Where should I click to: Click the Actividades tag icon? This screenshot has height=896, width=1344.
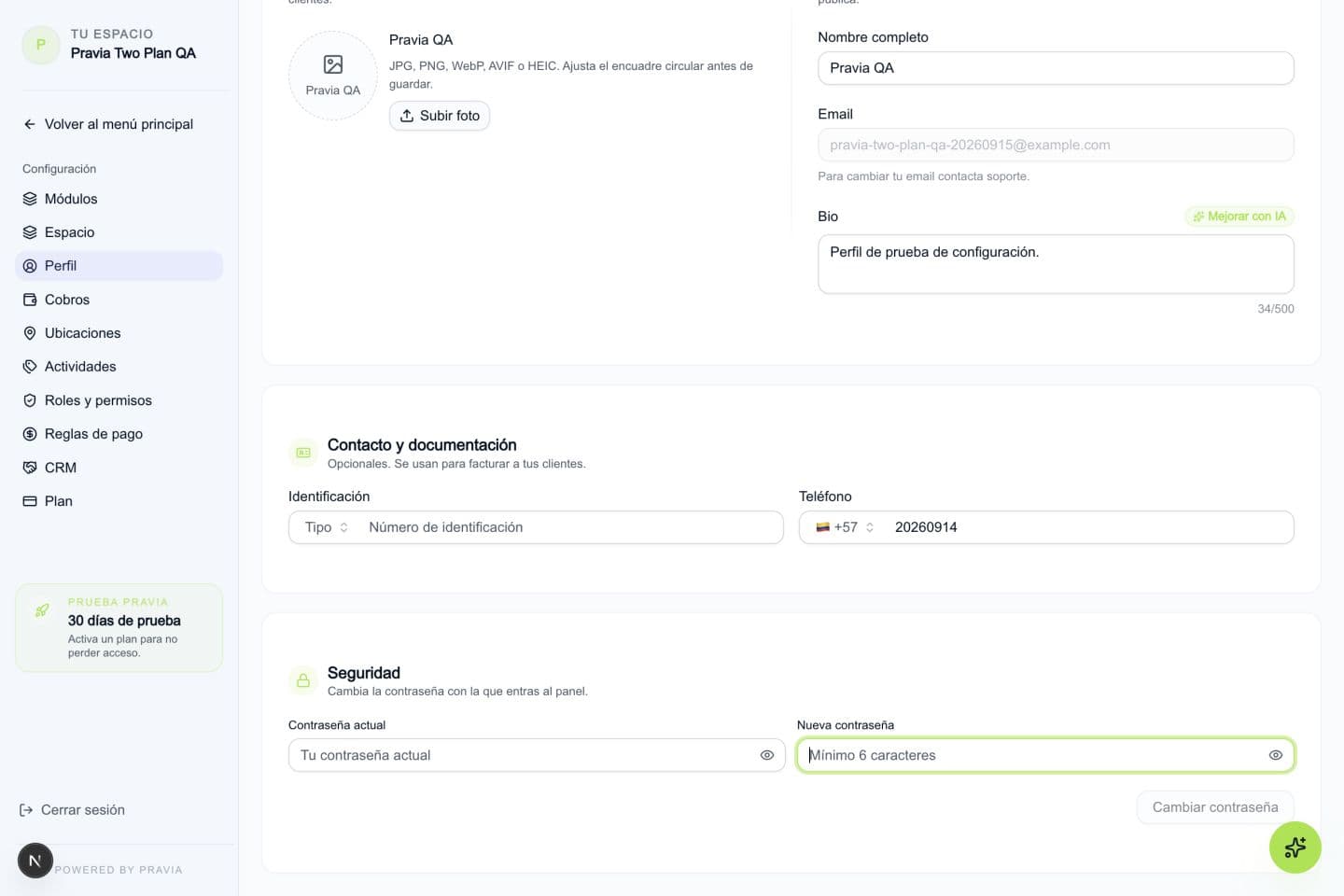pos(30,367)
